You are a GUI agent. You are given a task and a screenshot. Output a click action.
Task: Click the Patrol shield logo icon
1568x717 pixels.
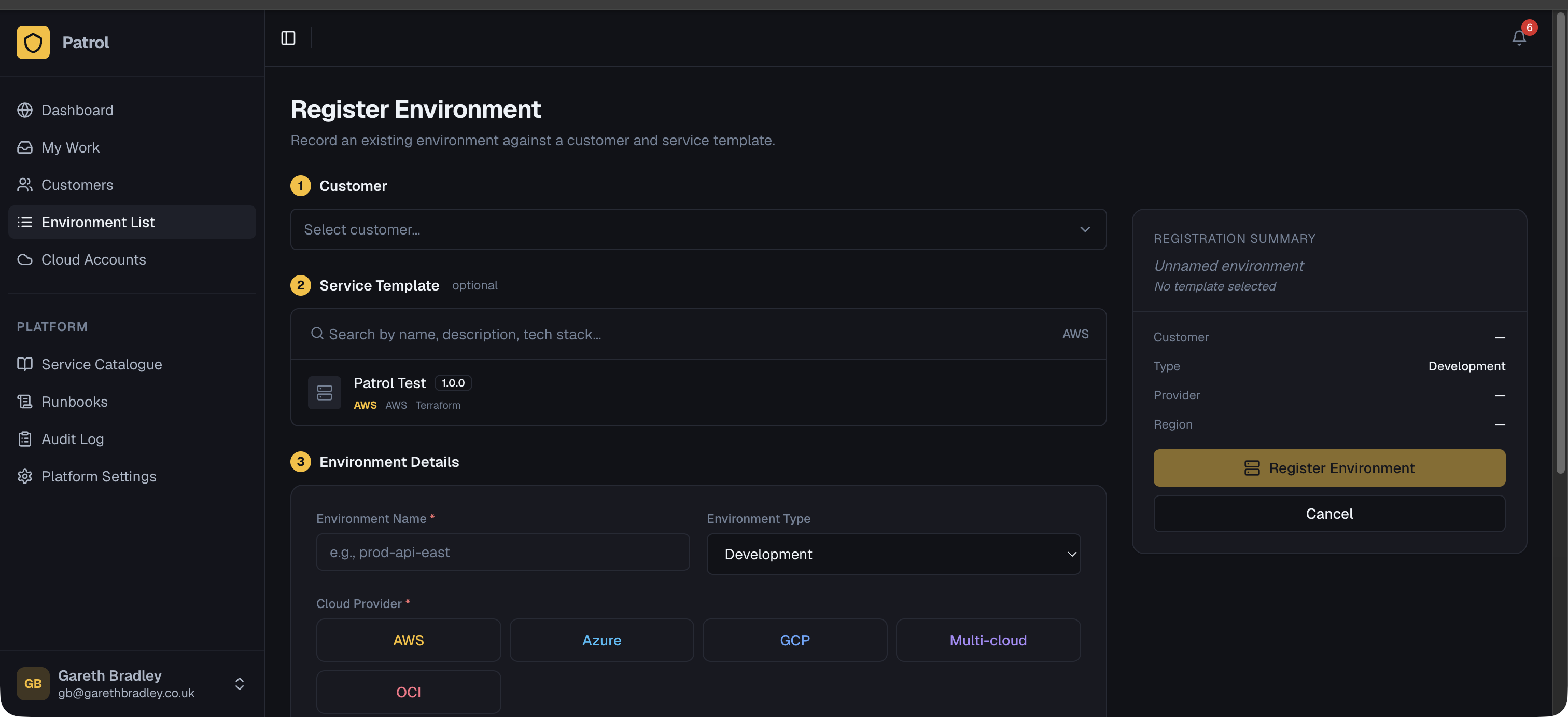pyautogui.click(x=33, y=42)
